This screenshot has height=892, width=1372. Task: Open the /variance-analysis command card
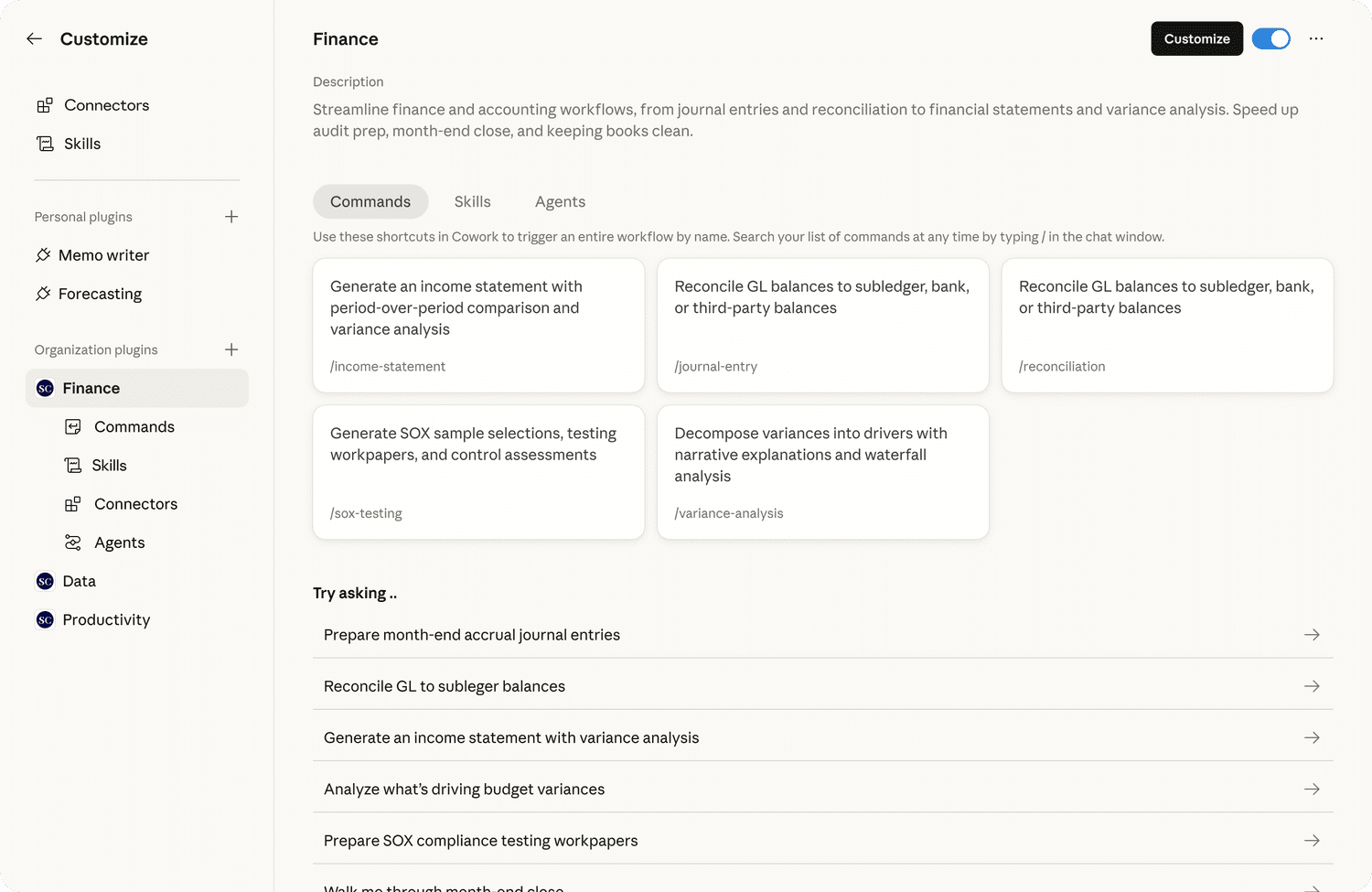click(x=822, y=472)
